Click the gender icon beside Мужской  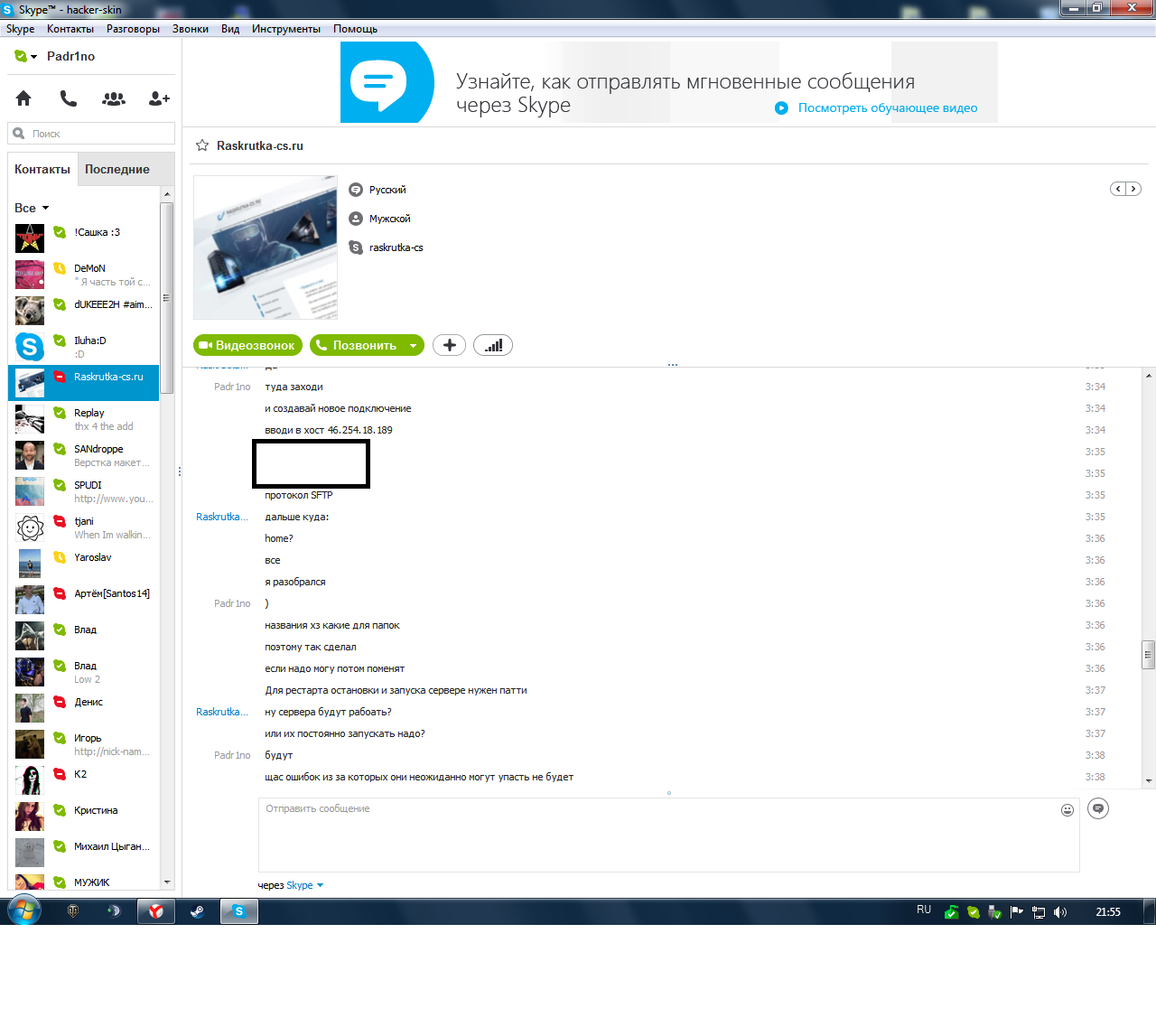(356, 219)
